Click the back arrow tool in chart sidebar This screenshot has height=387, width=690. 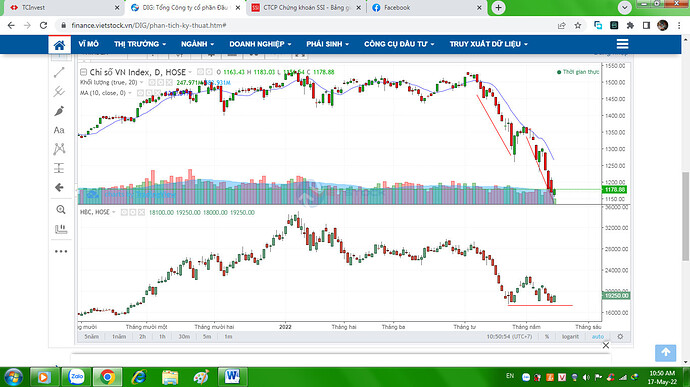coord(59,188)
